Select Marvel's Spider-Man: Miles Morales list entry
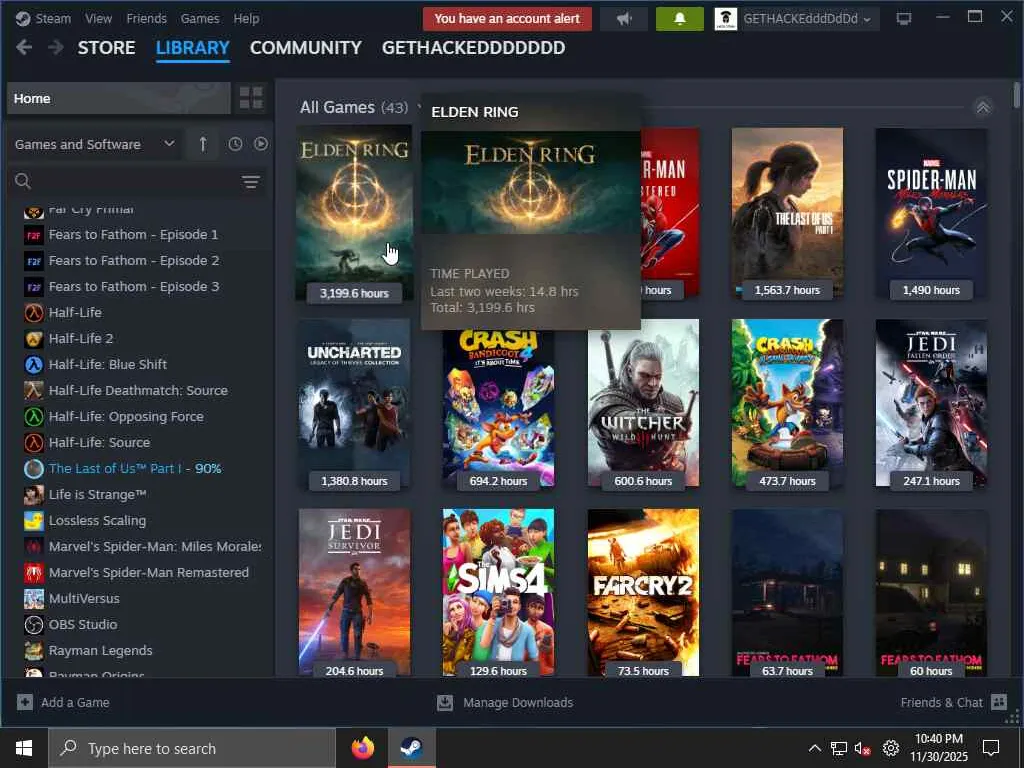This screenshot has width=1024, height=768. (155, 547)
